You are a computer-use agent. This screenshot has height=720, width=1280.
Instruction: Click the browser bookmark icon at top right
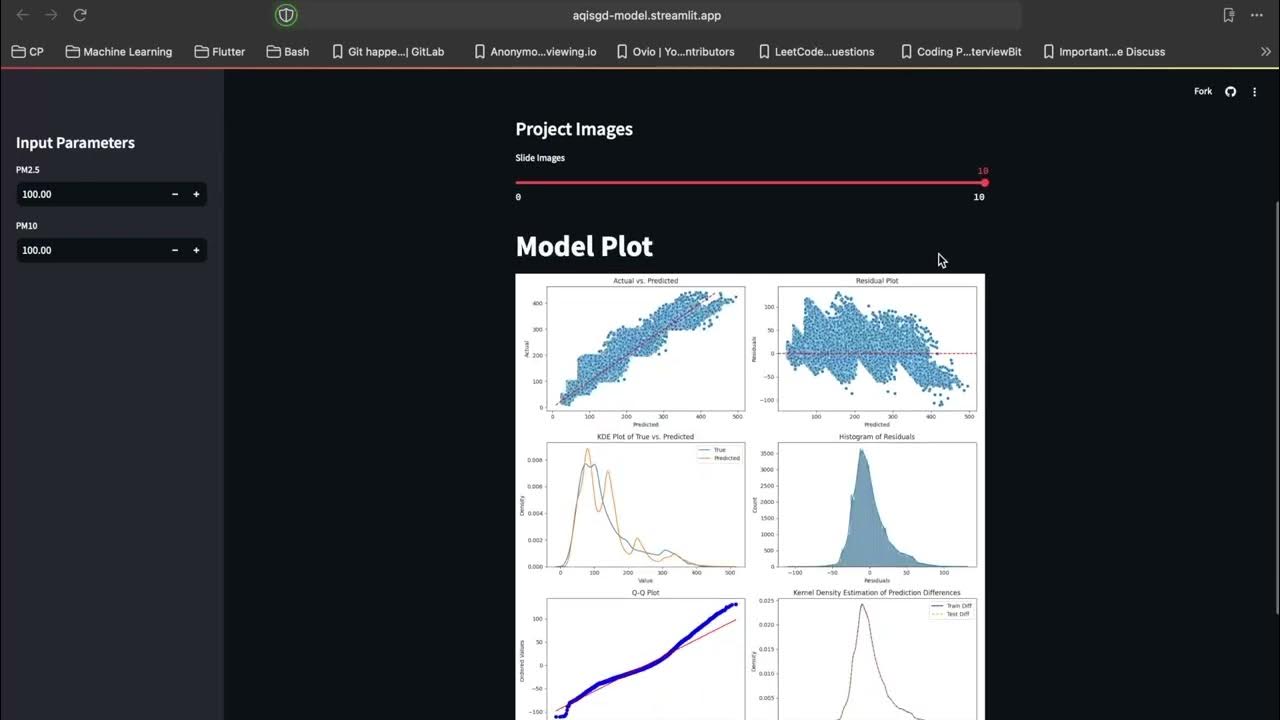tap(1229, 15)
